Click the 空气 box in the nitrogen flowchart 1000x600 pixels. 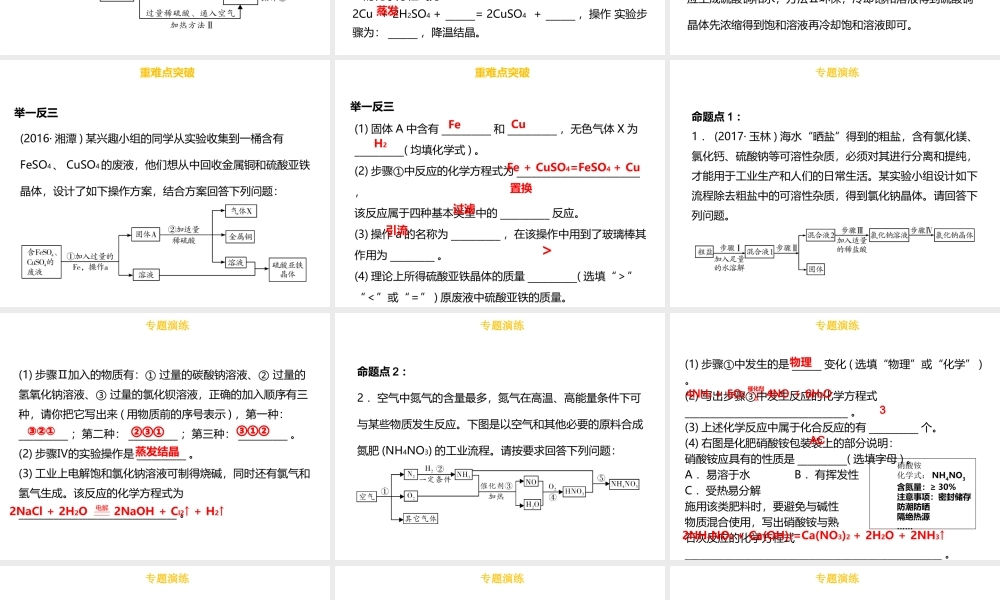[x=366, y=496]
